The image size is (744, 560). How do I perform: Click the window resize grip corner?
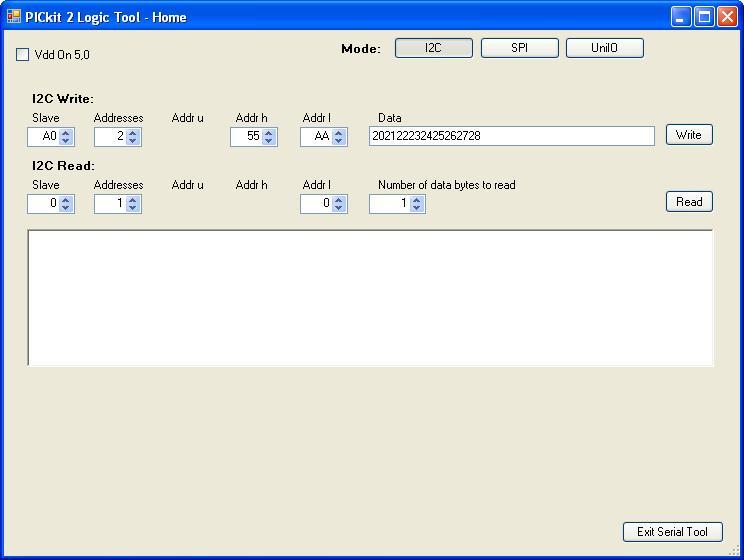click(734, 550)
